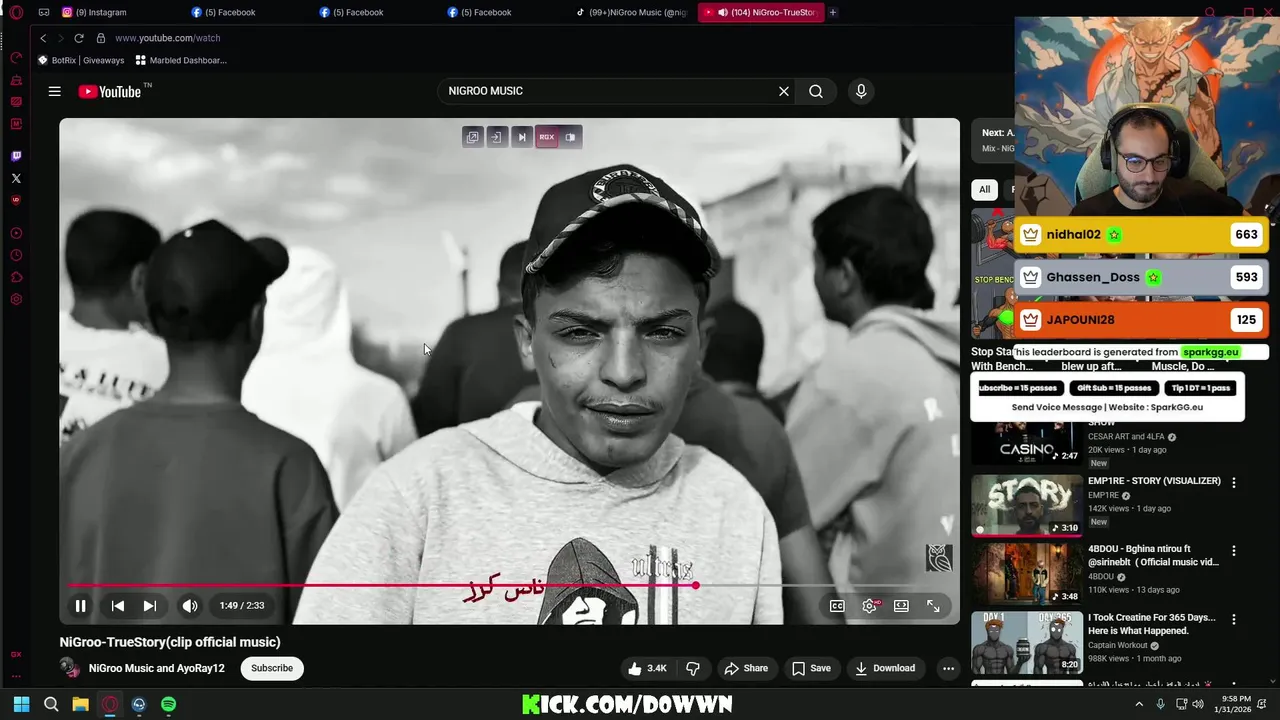The width and height of the screenshot is (1280, 720).
Task: Open the YouTube hamburger guide menu
Action: (55, 91)
